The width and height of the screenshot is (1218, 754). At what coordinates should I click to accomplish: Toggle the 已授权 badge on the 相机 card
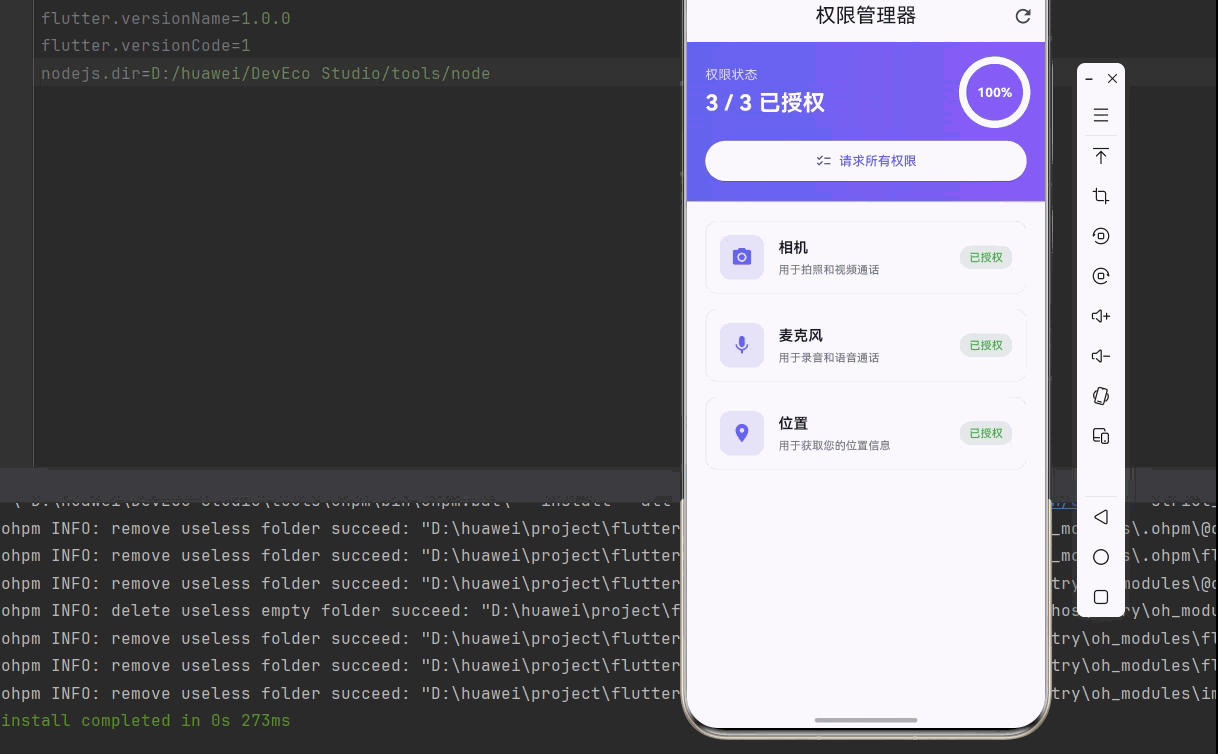(985, 257)
